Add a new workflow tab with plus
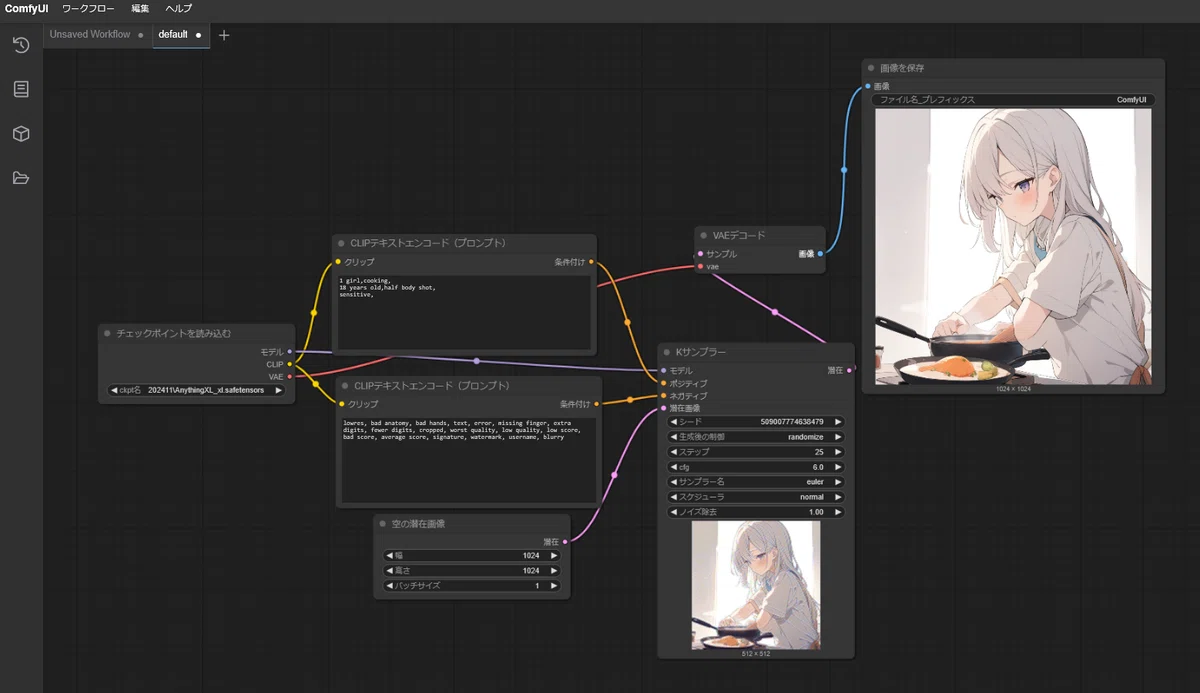Image resolution: width=1200 pixels, height=693 pixels. coord(224,34)
